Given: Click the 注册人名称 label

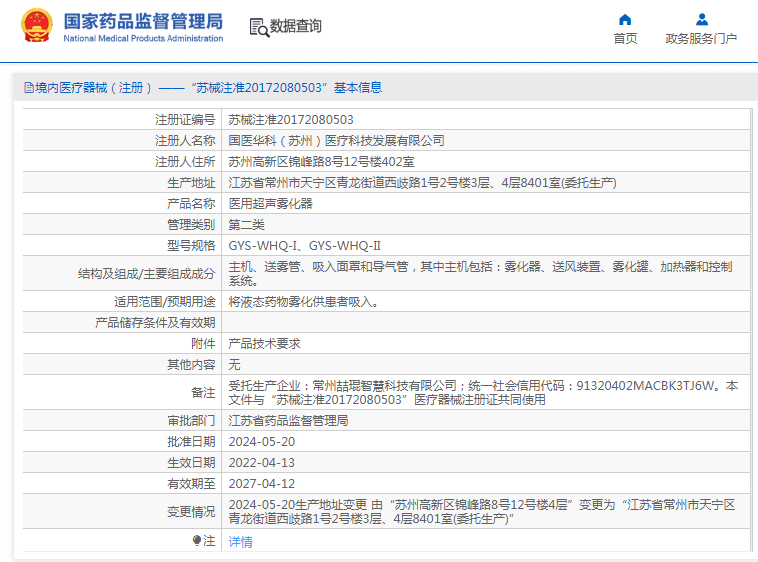Looking at the screenshot, I should (x=185, y=141).
